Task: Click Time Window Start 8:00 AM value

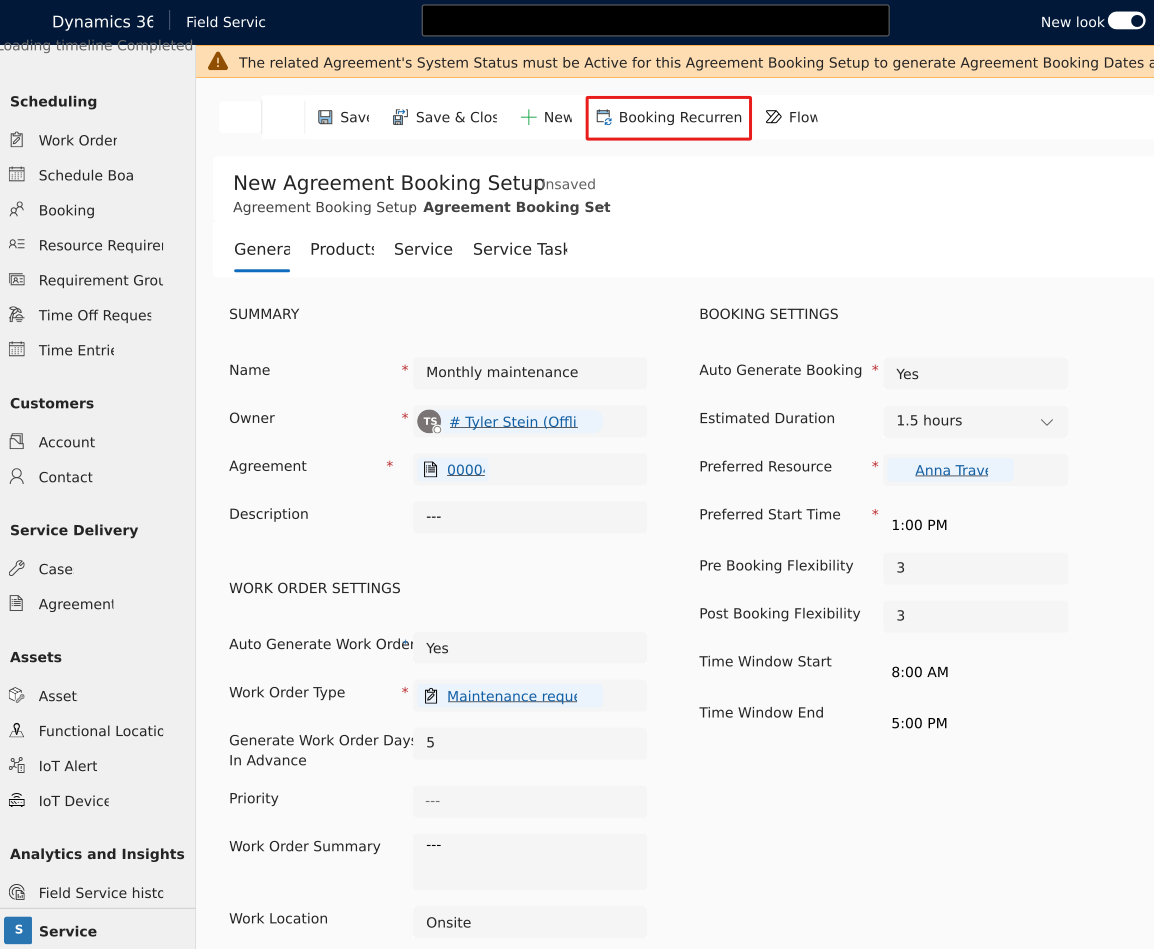Action: point(920,672)
